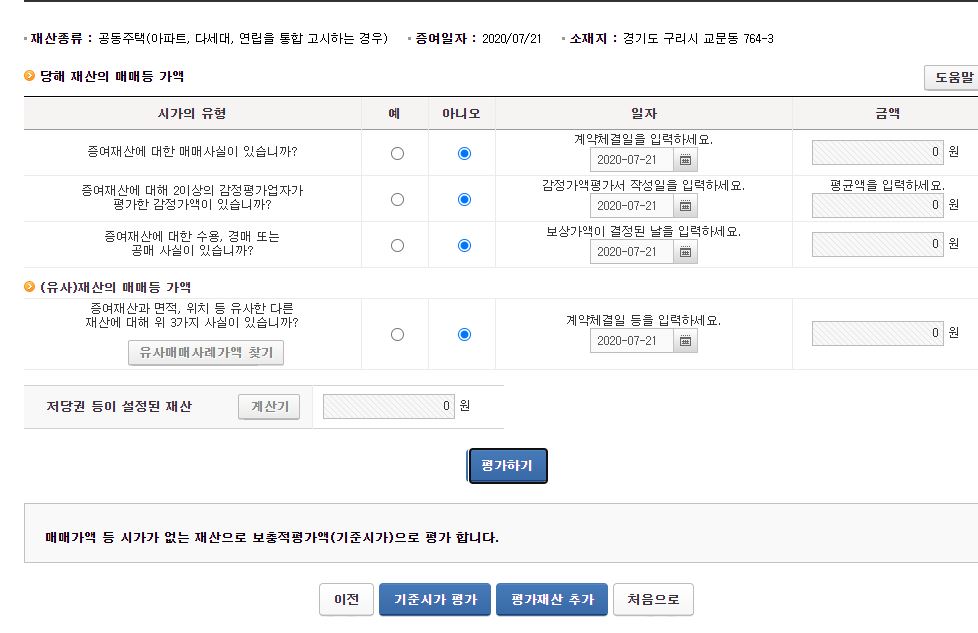
Task: Select 예 for 매매사실 question
Action: (x=397, y=154)
